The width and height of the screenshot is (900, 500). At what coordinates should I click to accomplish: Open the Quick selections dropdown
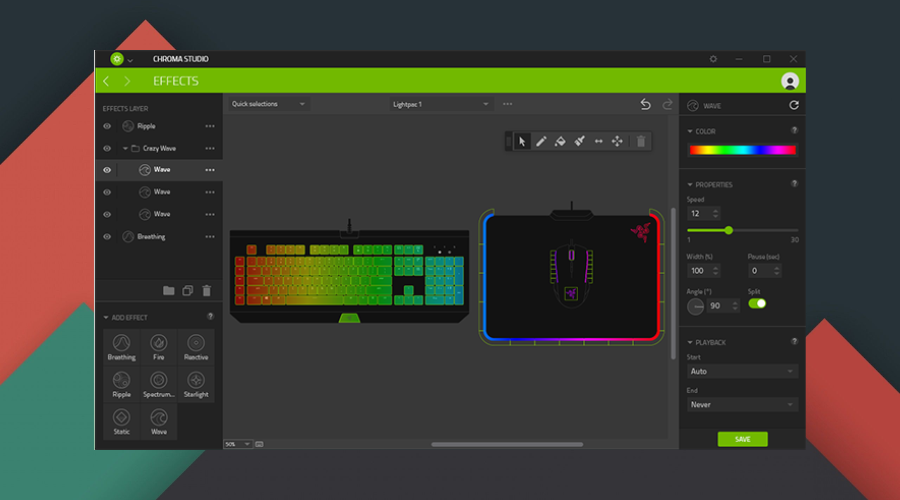coord(268,104)
